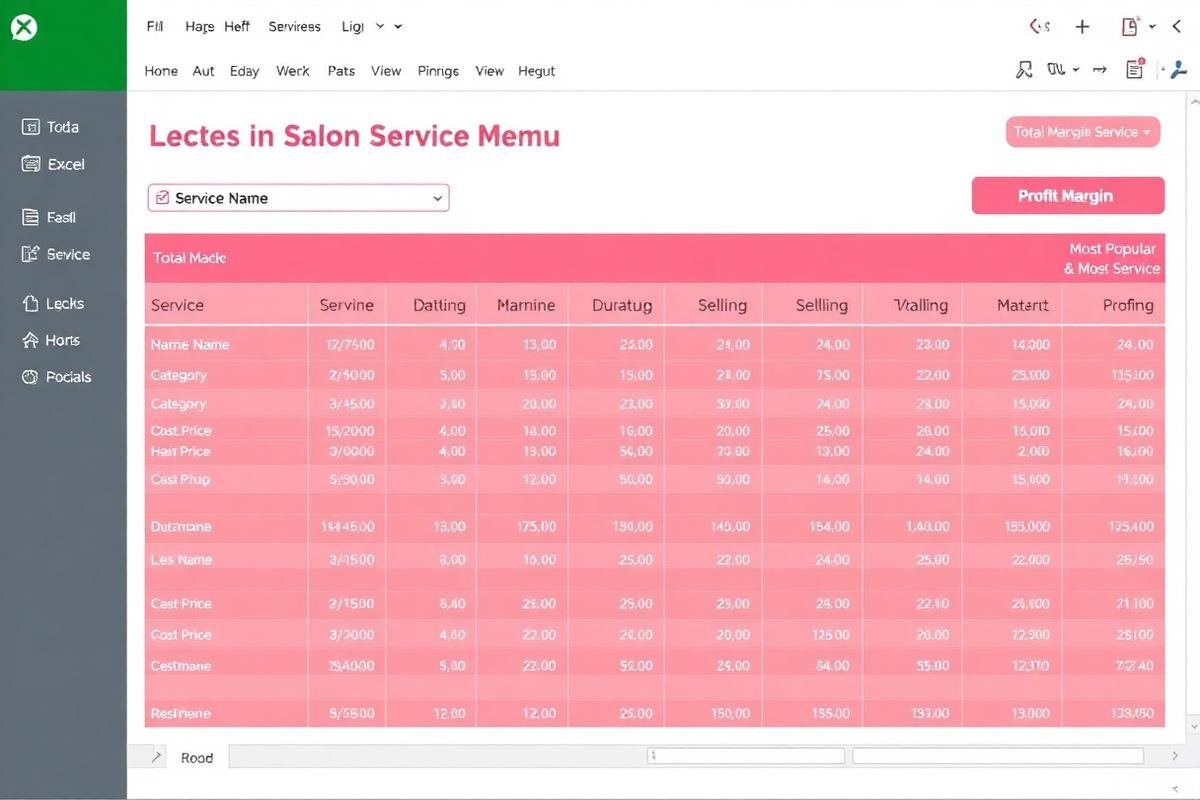Click the Les Name row label
Viewport: 1200px width, 800px height.
(x=181, y=559)
